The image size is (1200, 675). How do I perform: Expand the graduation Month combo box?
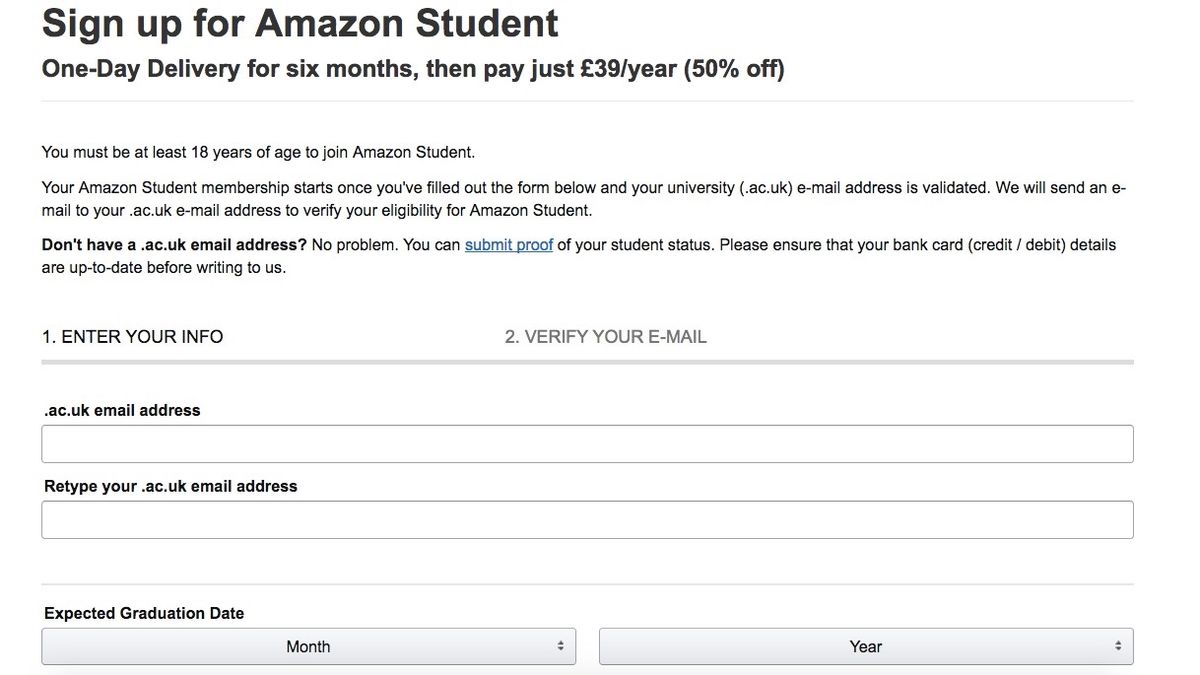308,646
